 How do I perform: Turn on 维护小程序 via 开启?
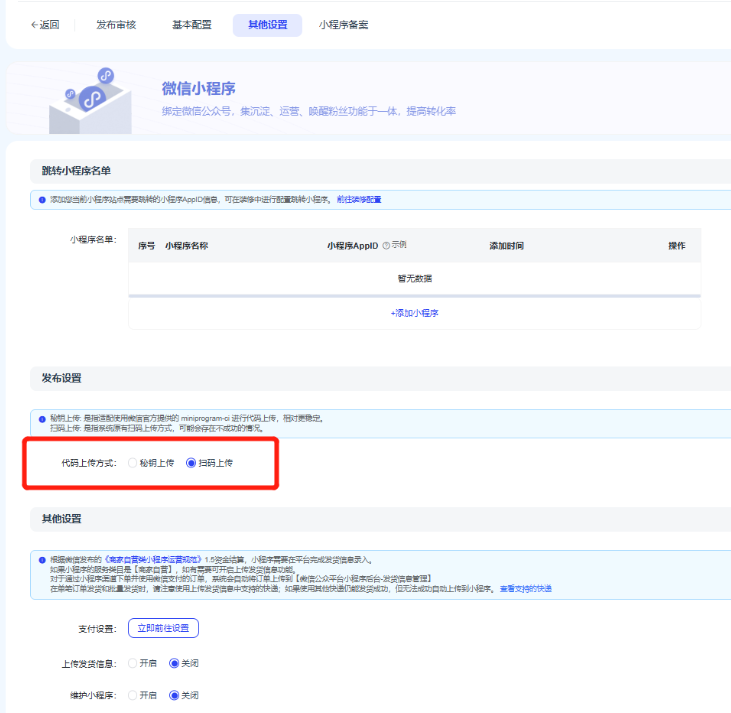(x=133, y=694)
